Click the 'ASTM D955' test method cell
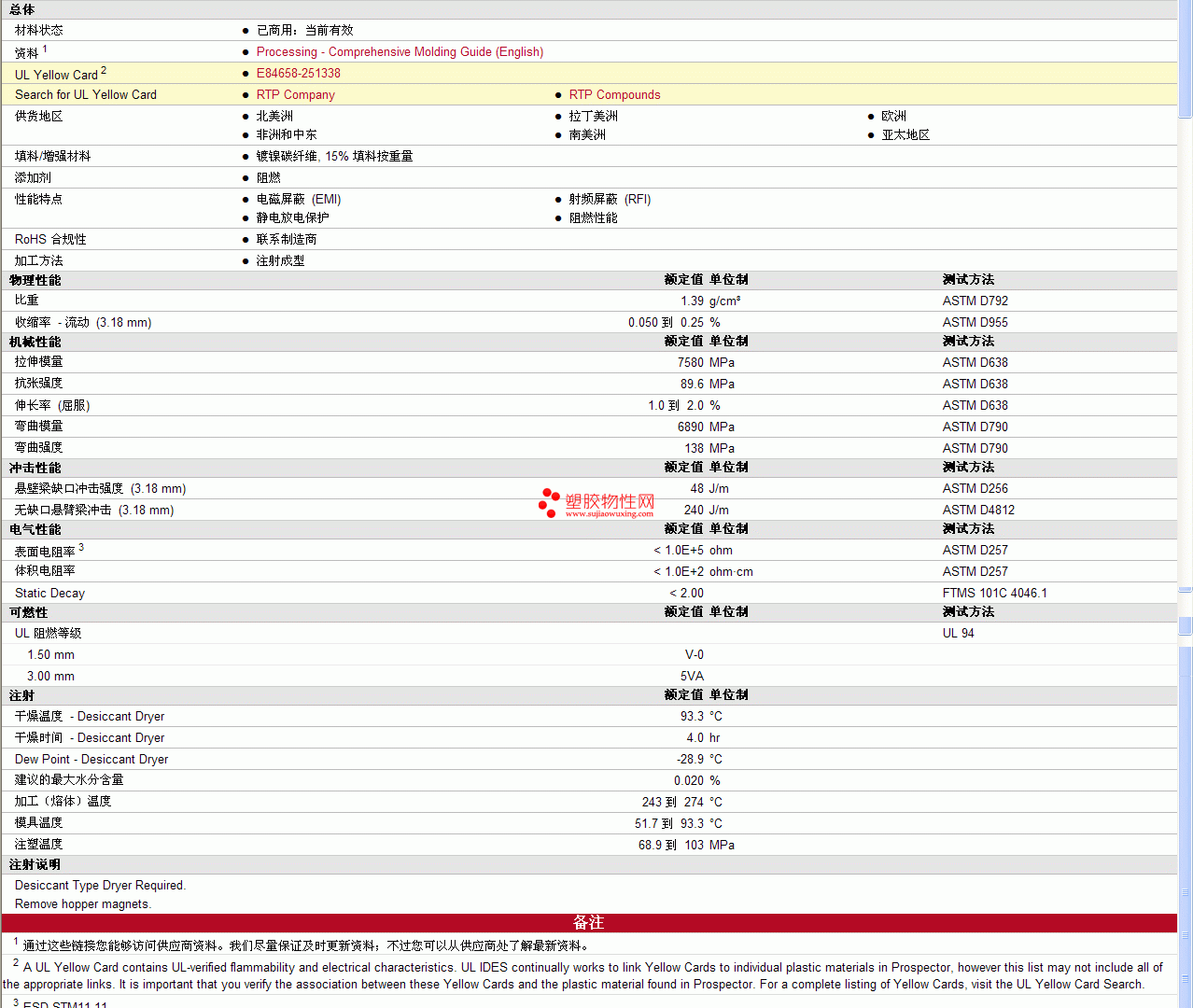Viewport: 1193px width, 1008px height. [975, 323]
